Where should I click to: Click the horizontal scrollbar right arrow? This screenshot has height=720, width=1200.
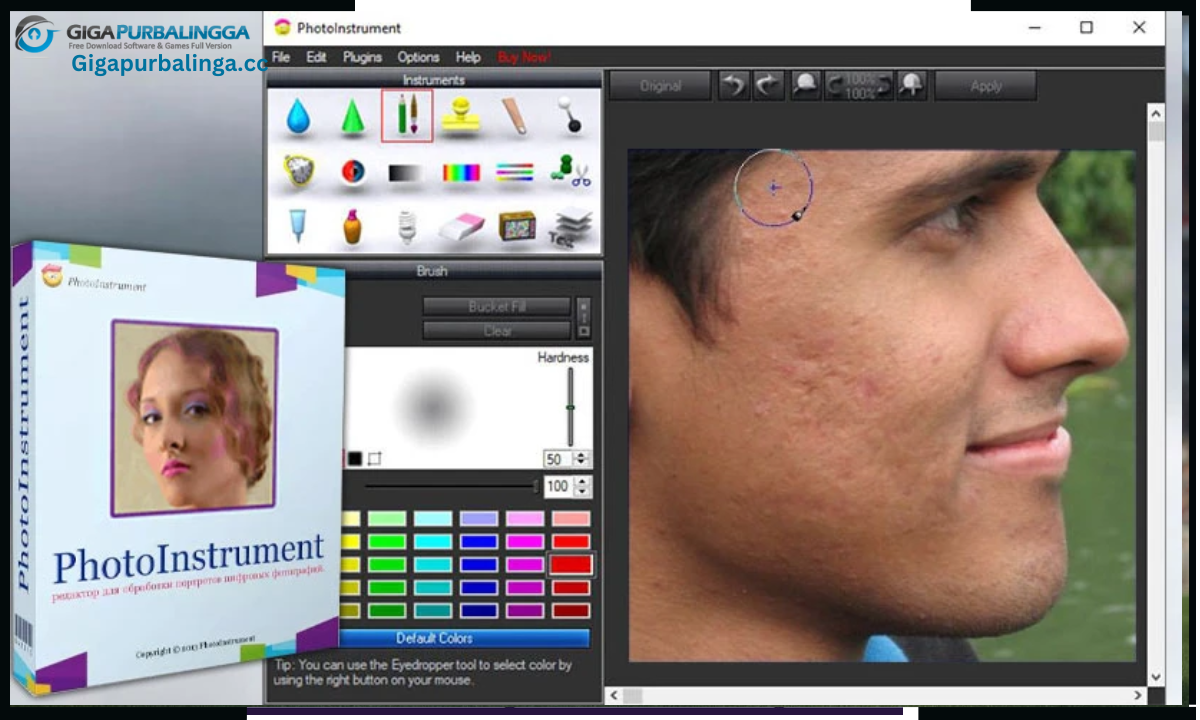tap(1138, 694)
